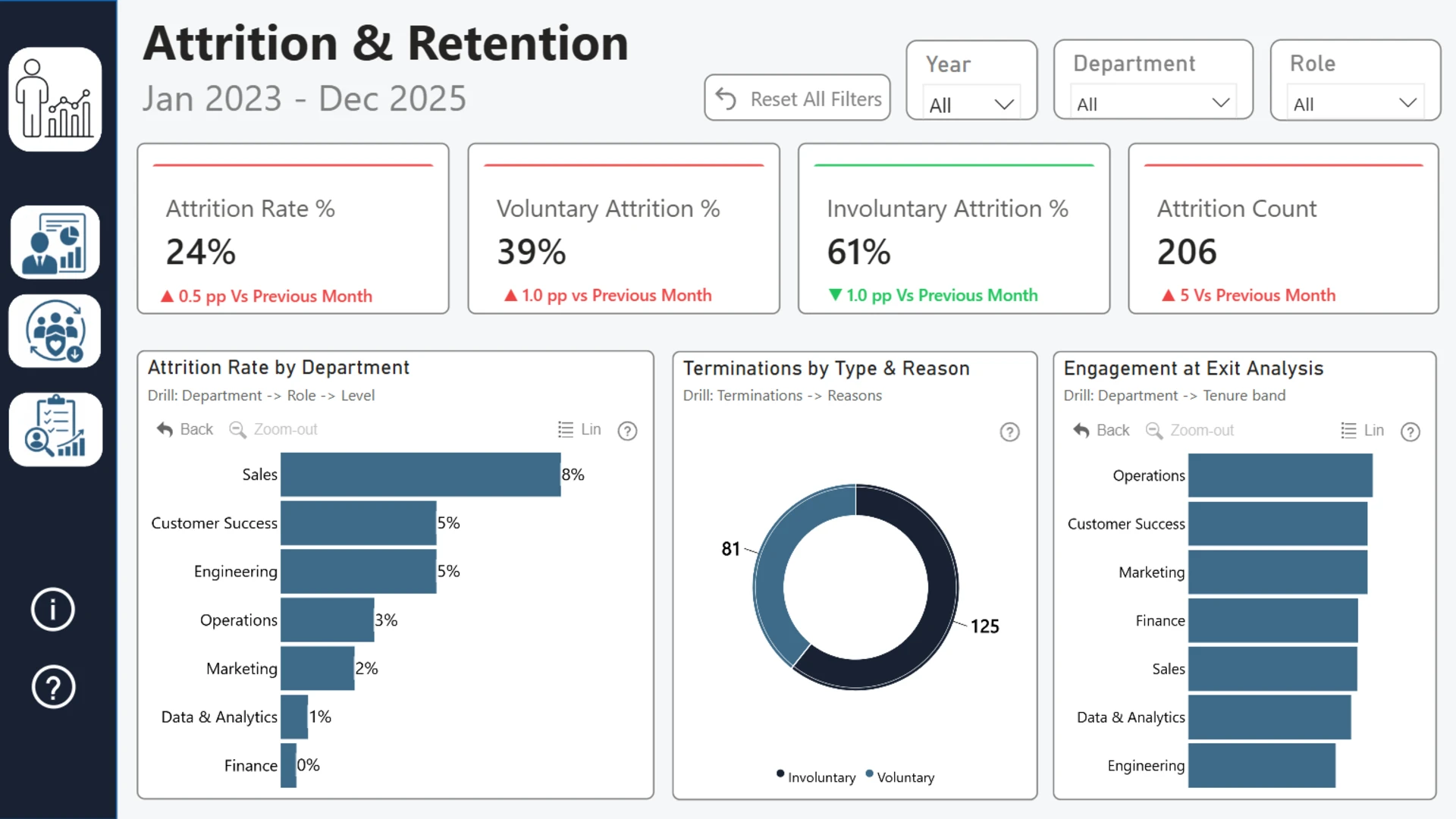Open help for the Attrition Rate by Department chart
This screenshot has width=1456, height=819.
click(627, 431)
